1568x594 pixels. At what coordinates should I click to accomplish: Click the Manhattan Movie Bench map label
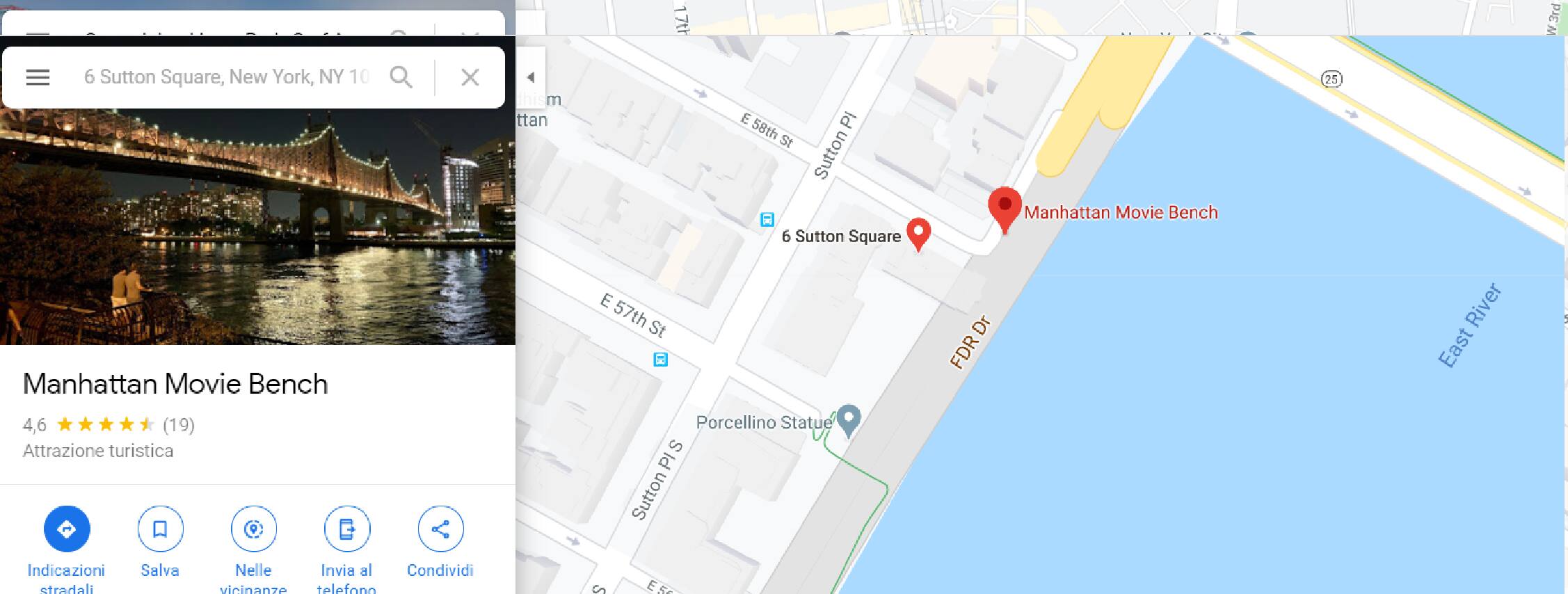[1121, 212]
